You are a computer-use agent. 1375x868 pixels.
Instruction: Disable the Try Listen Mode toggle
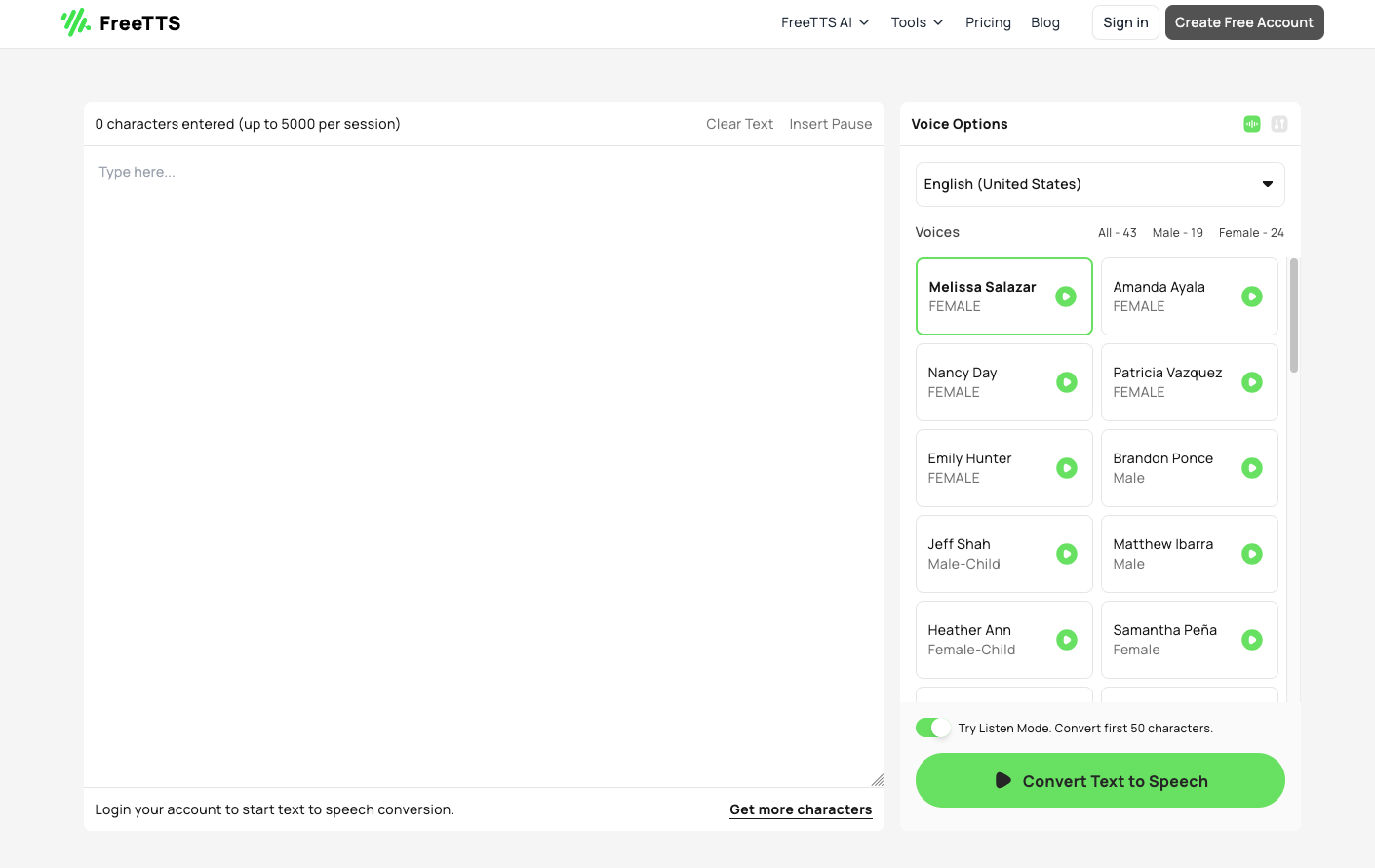tap(932, 728)
